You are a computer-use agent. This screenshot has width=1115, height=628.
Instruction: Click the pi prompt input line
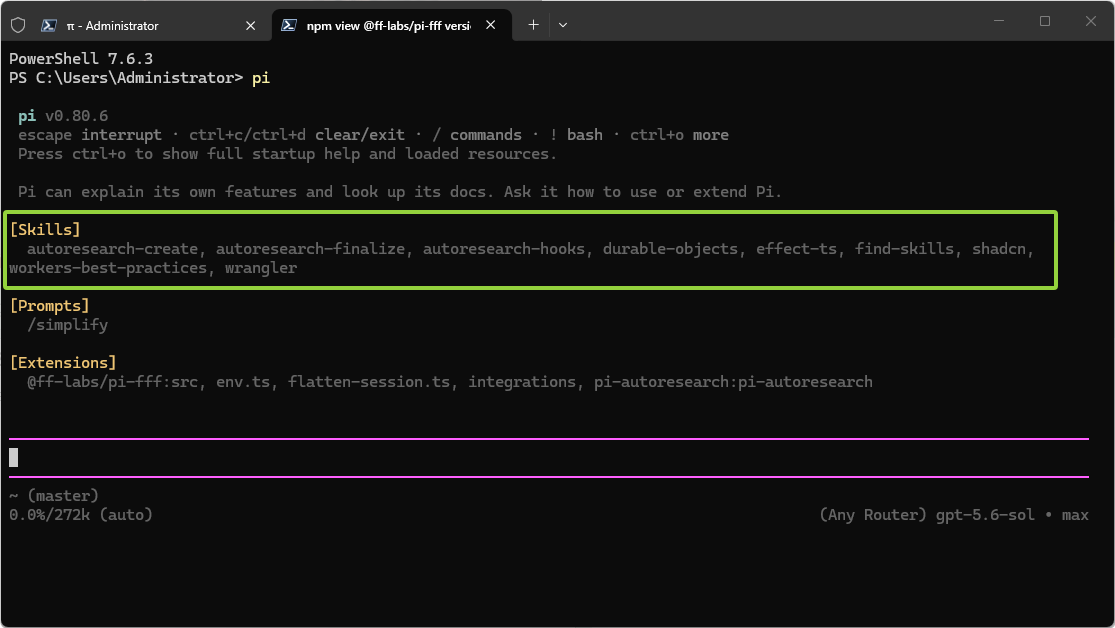[x=549, y=458]
